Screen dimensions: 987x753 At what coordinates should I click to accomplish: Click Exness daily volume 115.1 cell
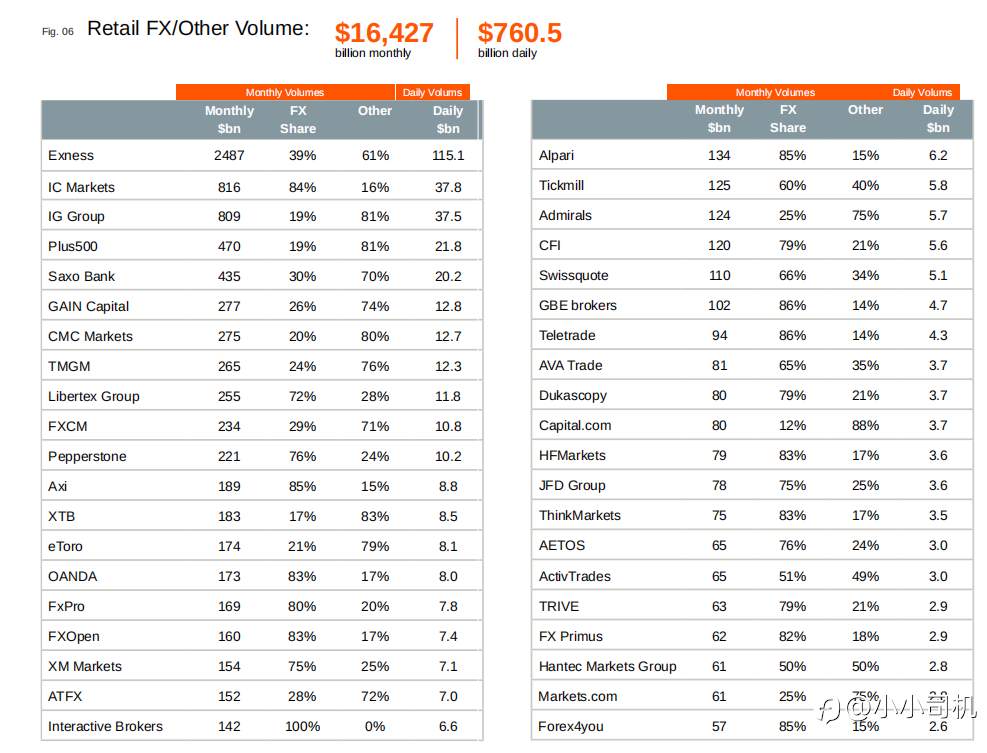tap(448, 156)
